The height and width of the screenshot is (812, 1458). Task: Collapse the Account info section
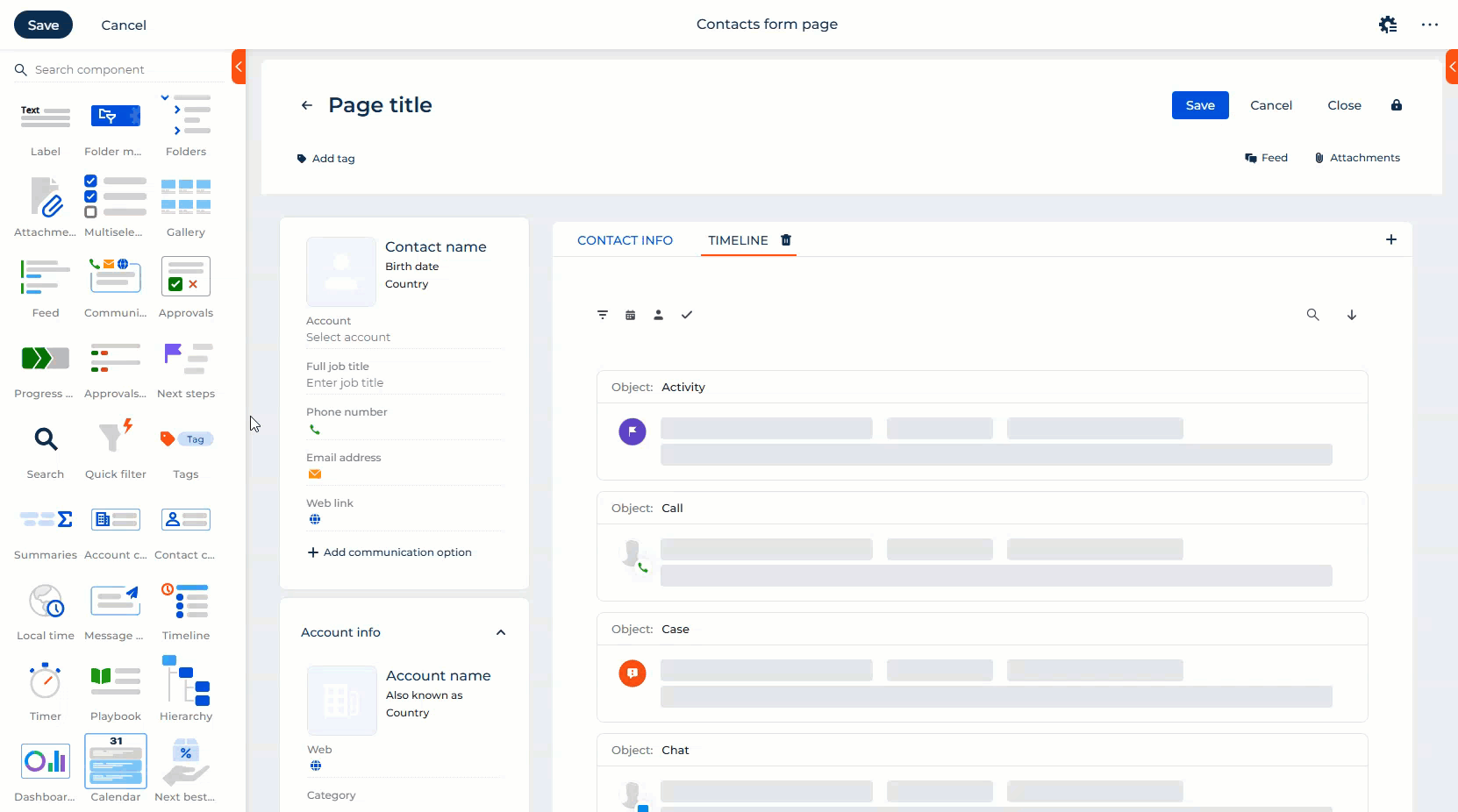[x=500, y=633]
